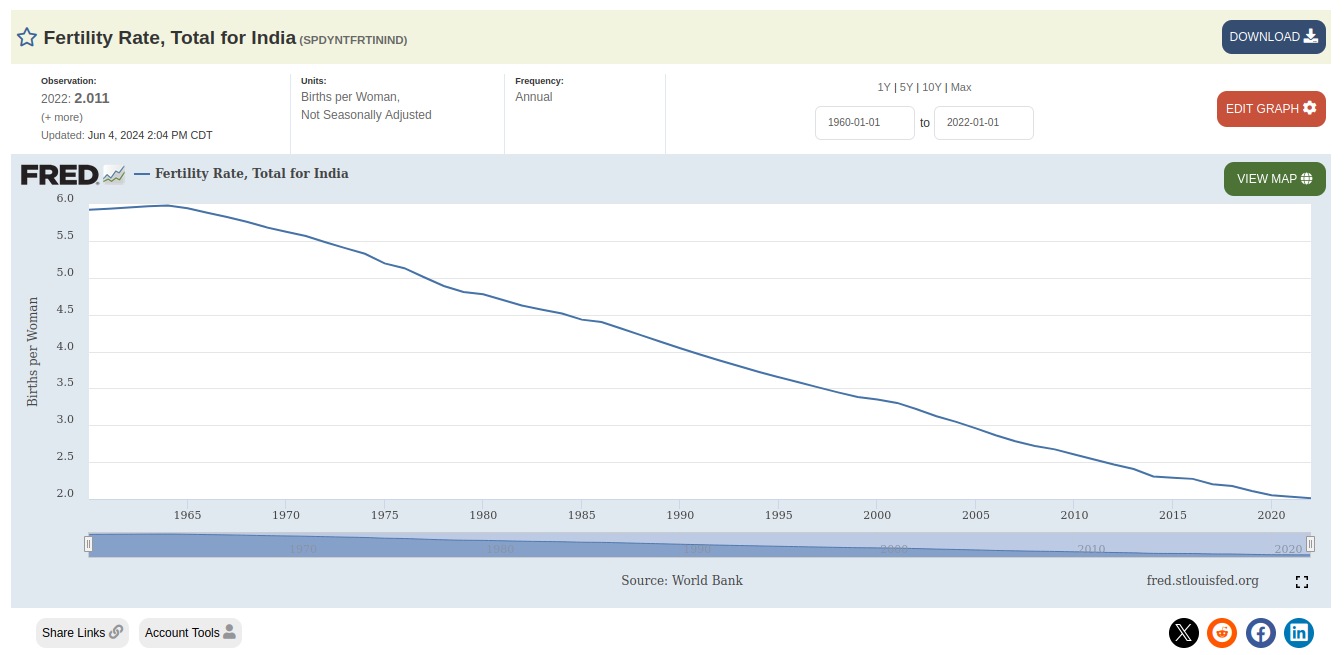Expand the (+ more) observations link
This screenshot has width=1344, height=655.
(62, 117)
